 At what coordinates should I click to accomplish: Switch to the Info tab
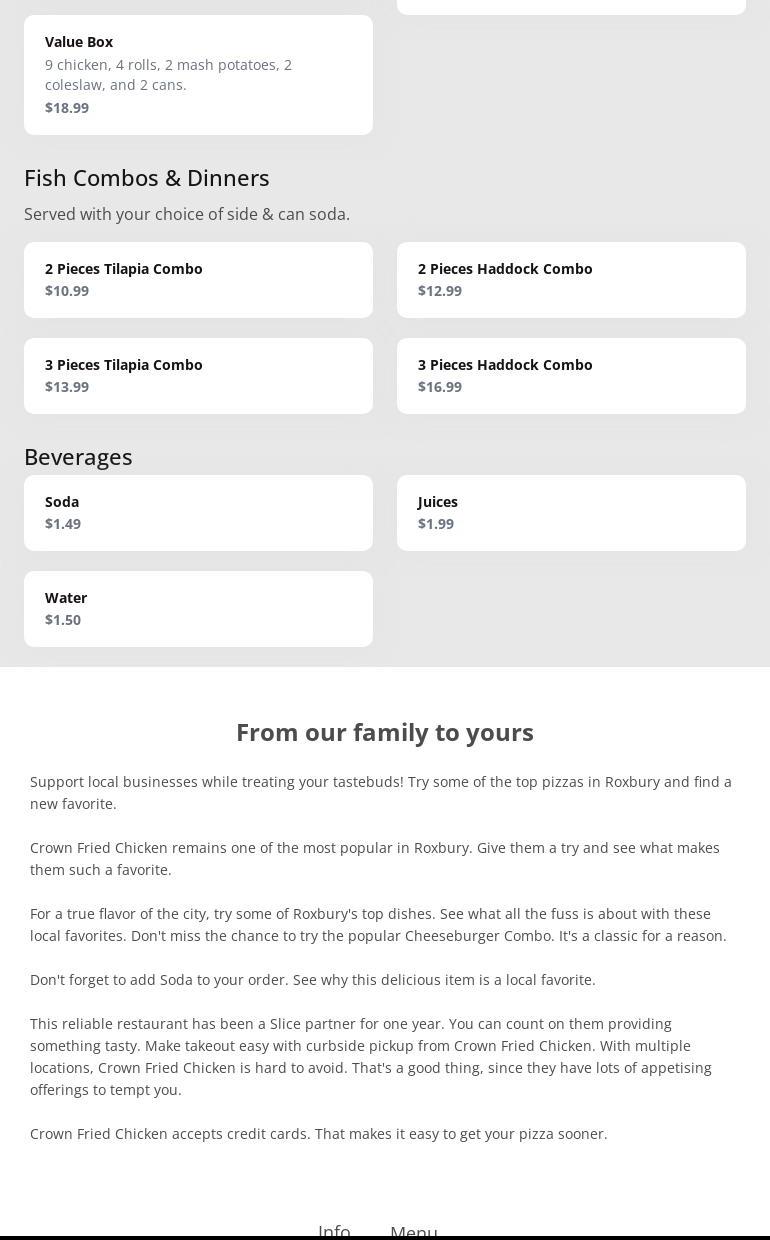pyautogui.click(x=334, y=1230)
